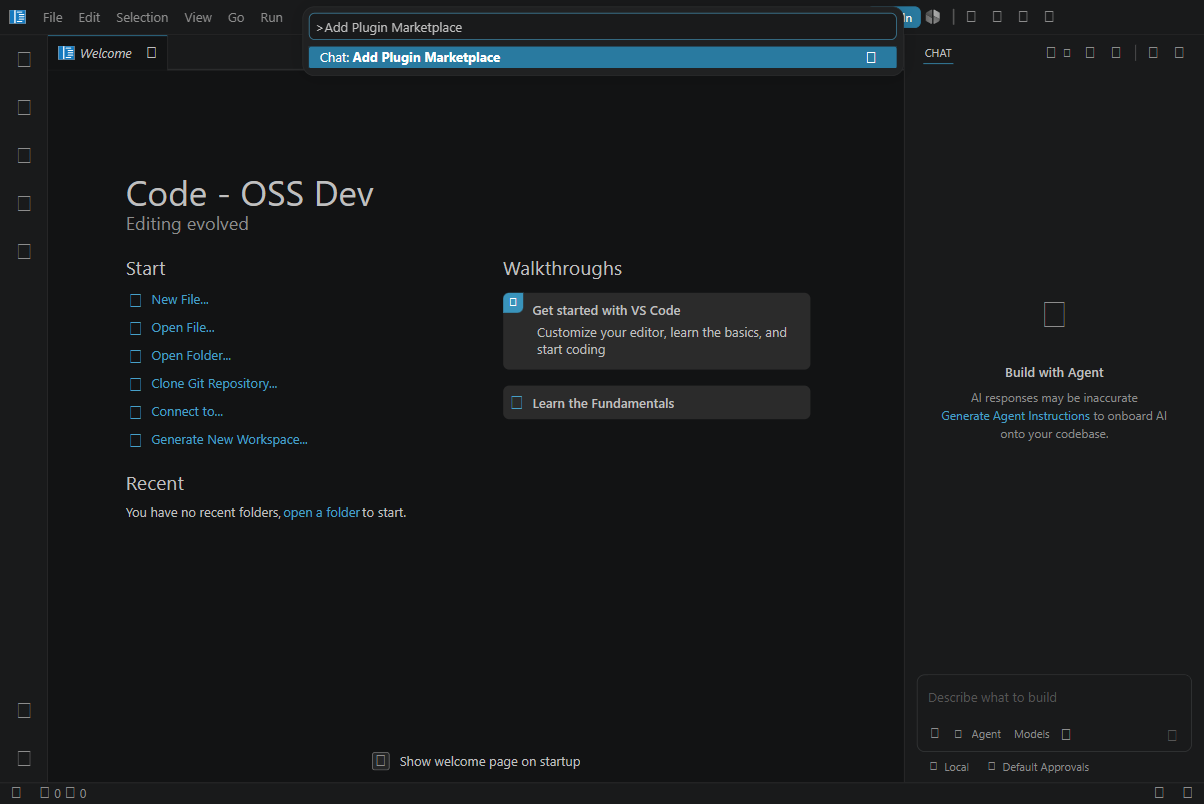This screenshot has width=1204, height=804.
Task: Open the File menu
Action: pos(53,17)
